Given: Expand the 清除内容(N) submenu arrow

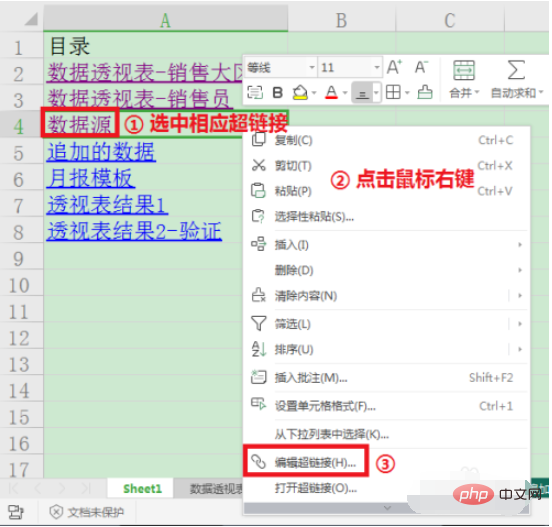Looking at the screenshot, I should (x=520, y=295).
